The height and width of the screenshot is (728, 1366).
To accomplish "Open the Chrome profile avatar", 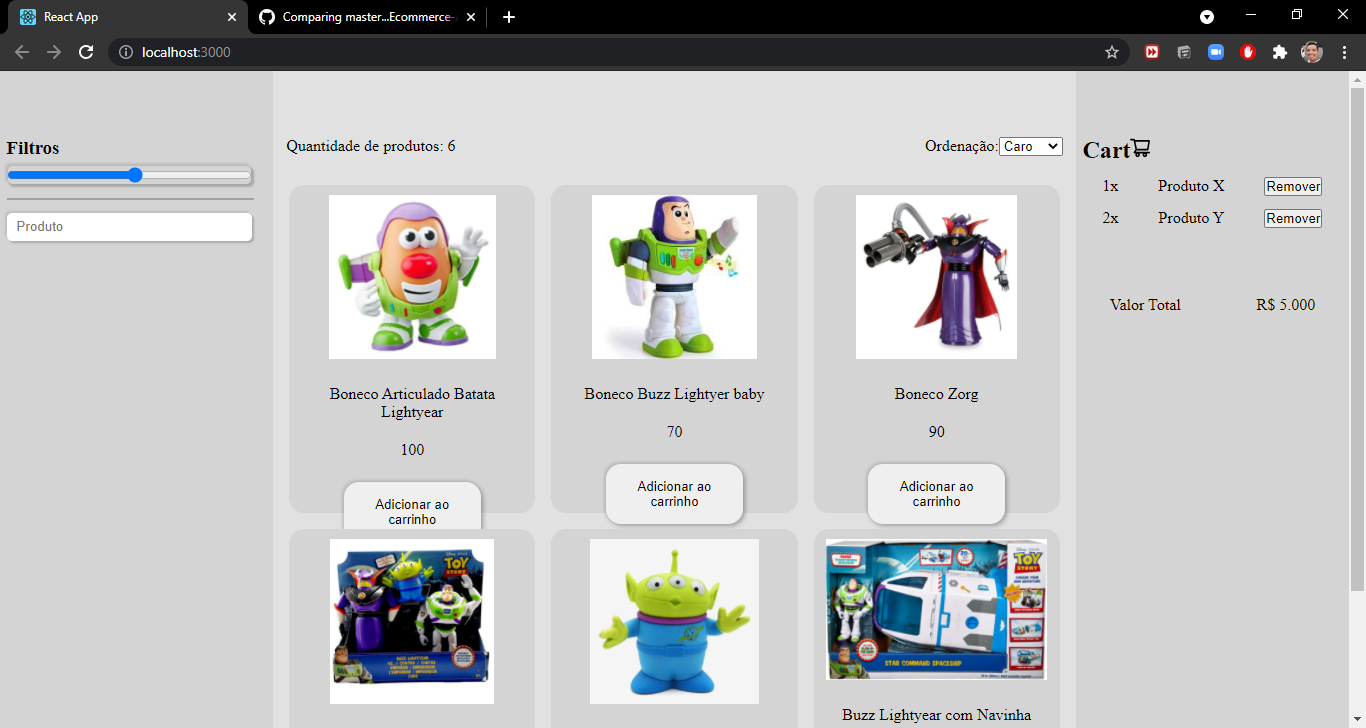I will click(1312, 52).
